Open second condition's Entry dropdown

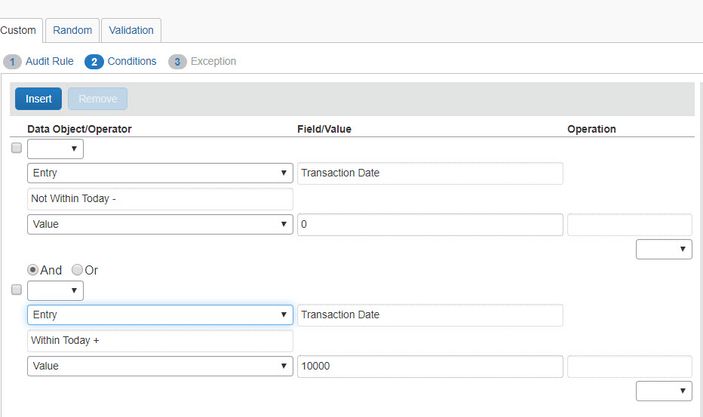160,315
